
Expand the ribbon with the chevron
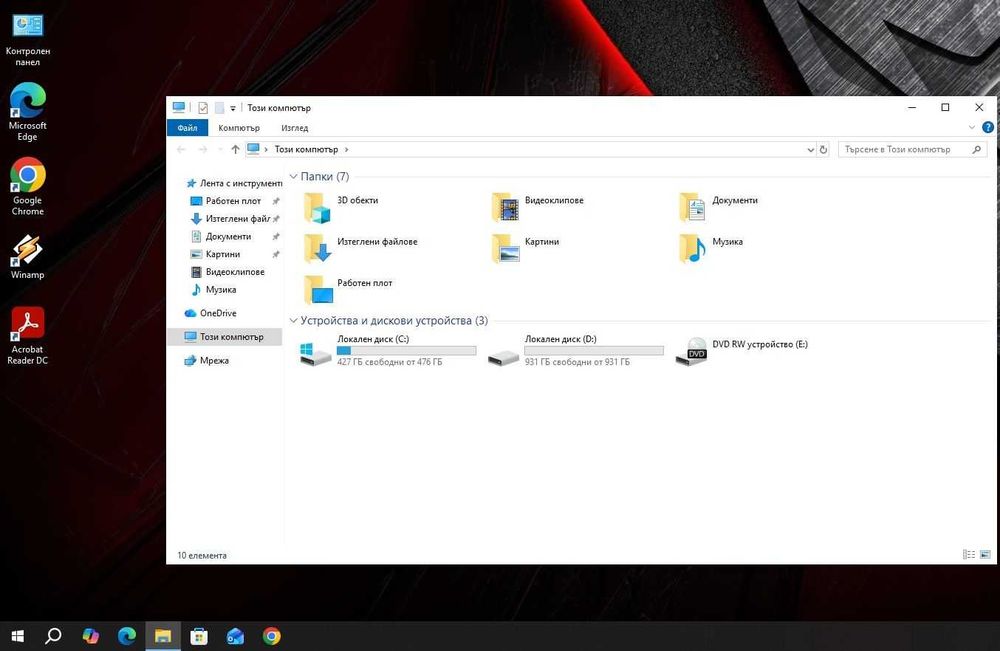tap(972, 128)
